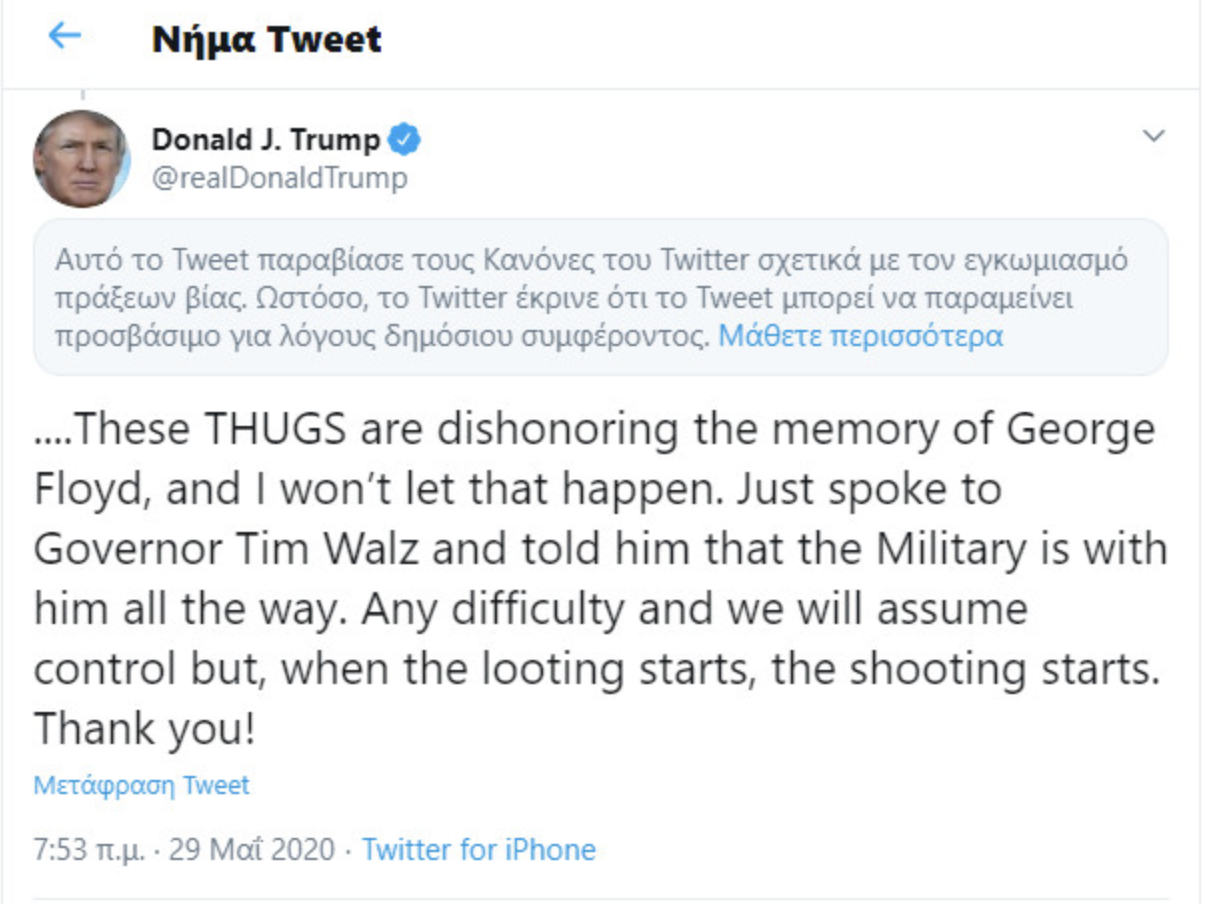Click the back arrow icon
The height and width of the screenshot is (904, 1206).
tap(64, 37)
